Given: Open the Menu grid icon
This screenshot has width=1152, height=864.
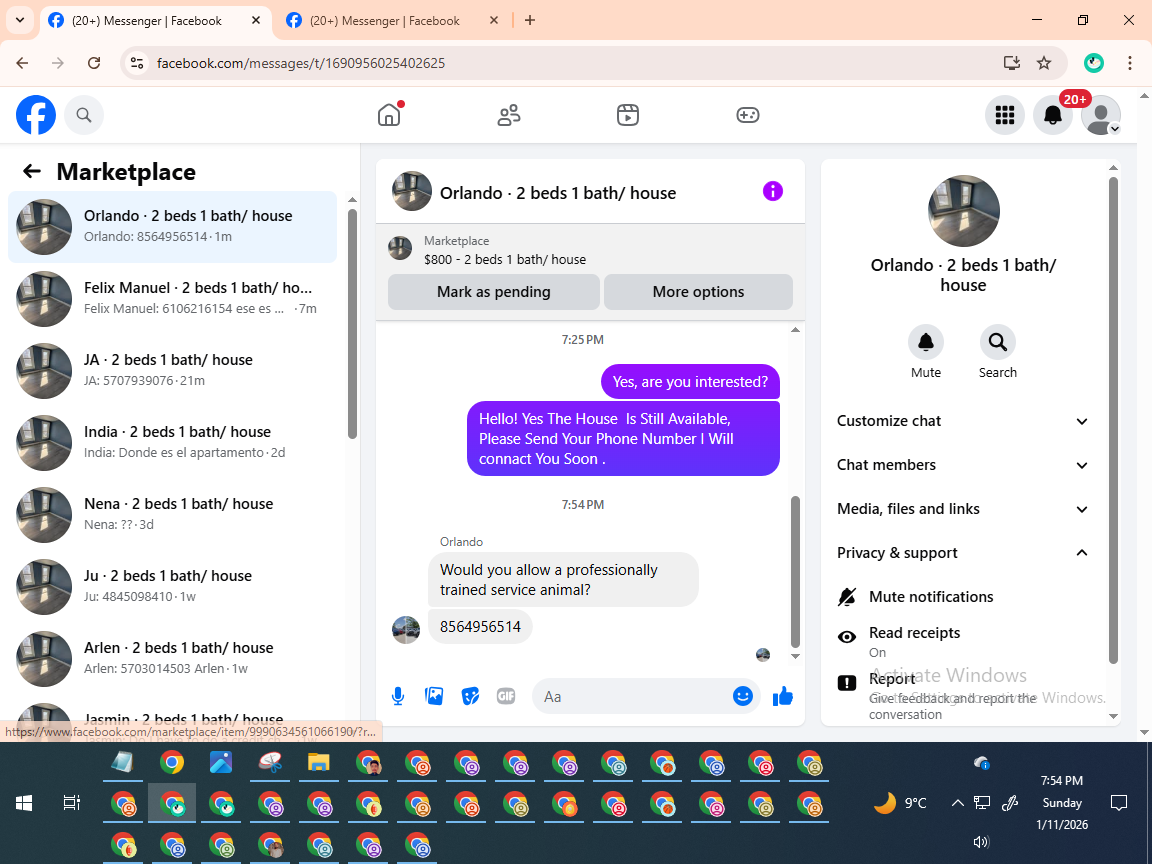Looking at the screenshot, I should [x=1004, y=115].
